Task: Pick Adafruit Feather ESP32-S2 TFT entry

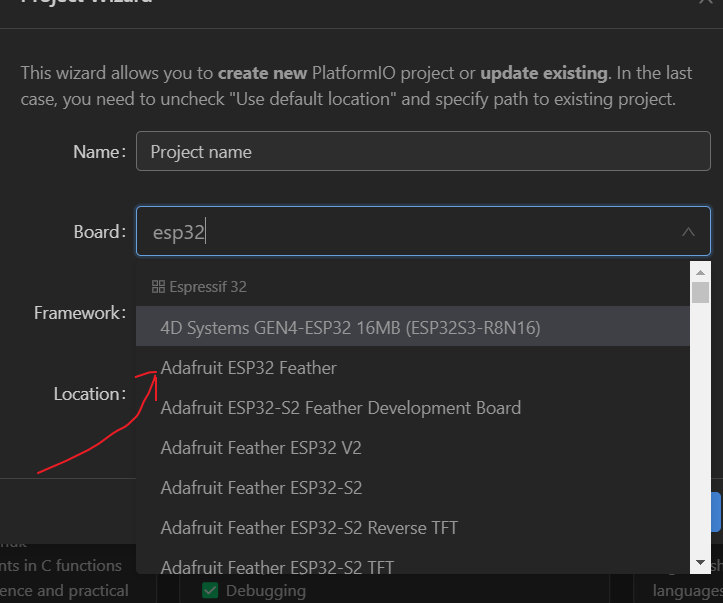Action: click(277, 566)
